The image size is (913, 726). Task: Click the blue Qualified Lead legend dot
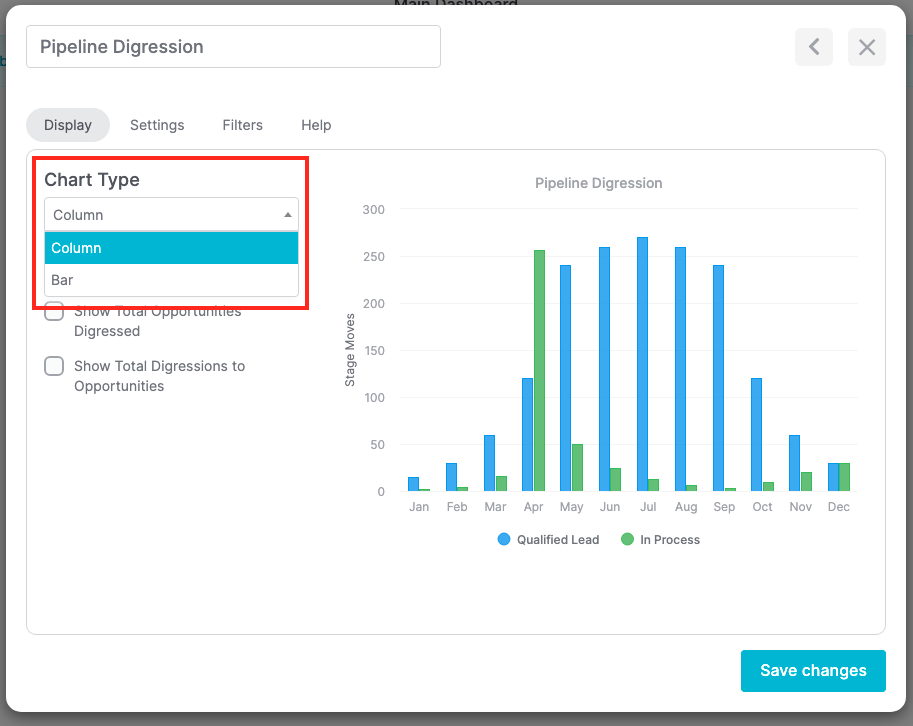[x=503, y=539]
